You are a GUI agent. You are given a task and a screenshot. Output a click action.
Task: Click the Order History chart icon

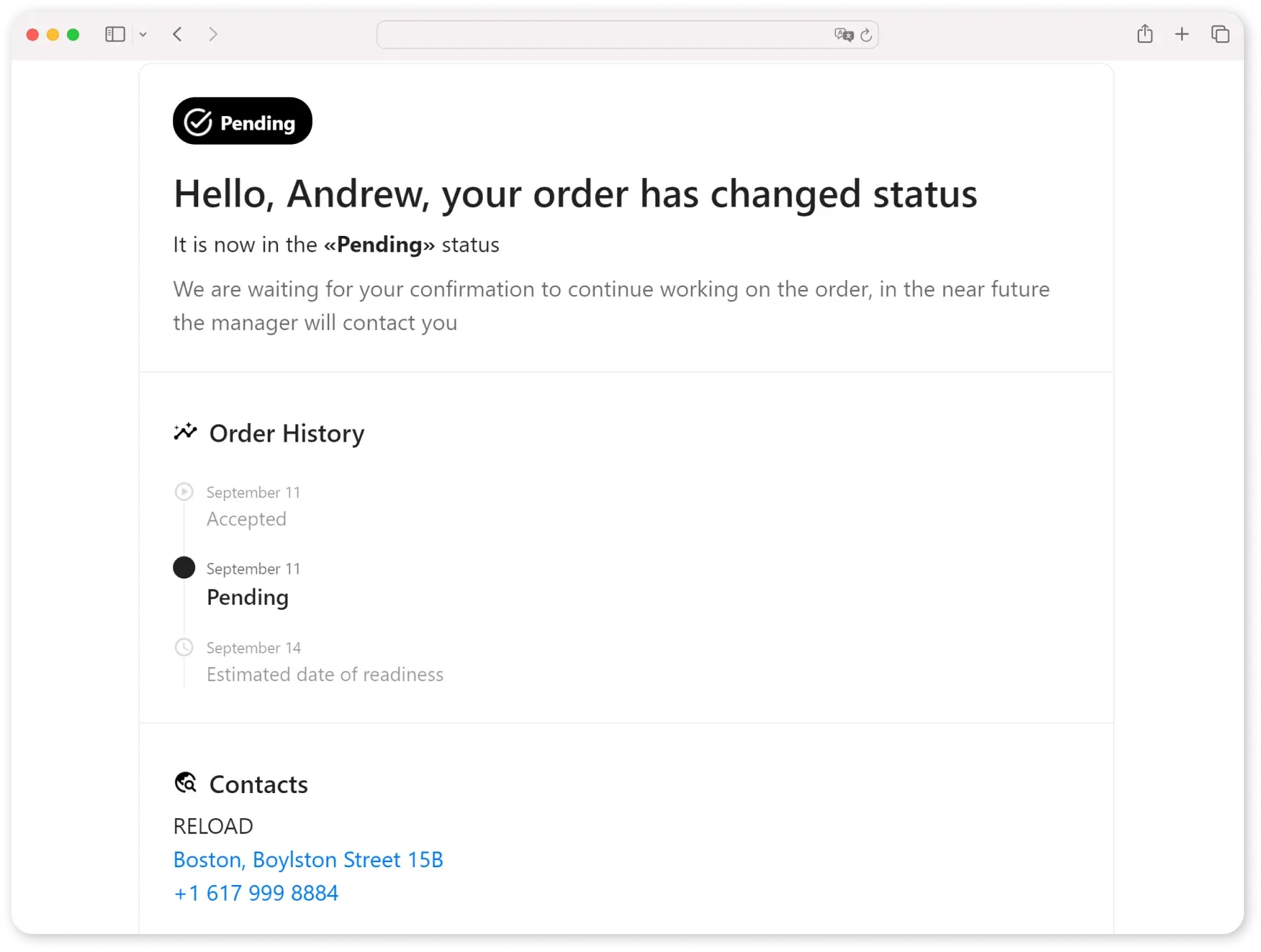point(185,432)
